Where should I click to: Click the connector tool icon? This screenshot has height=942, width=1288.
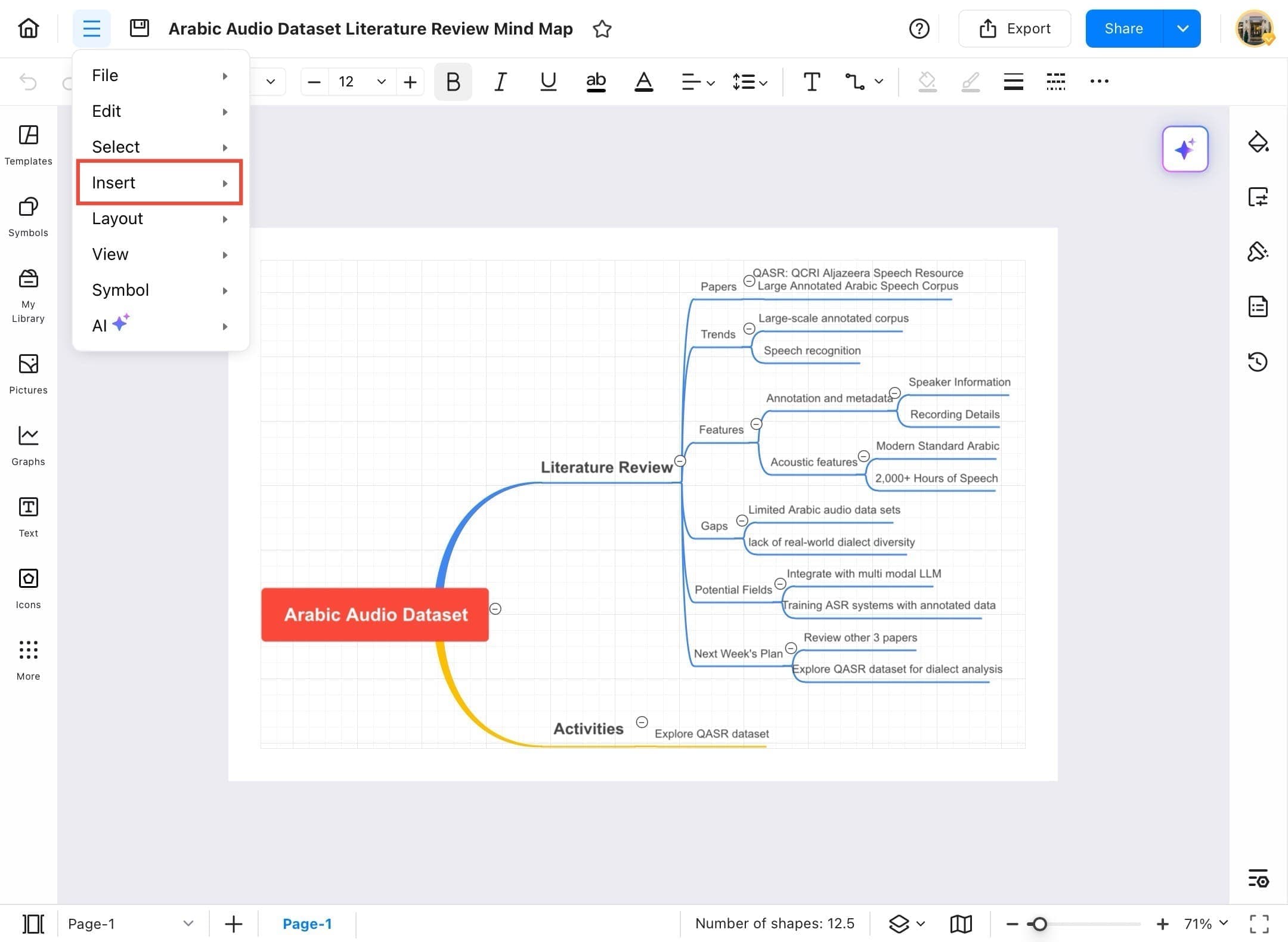click(854, 82)
